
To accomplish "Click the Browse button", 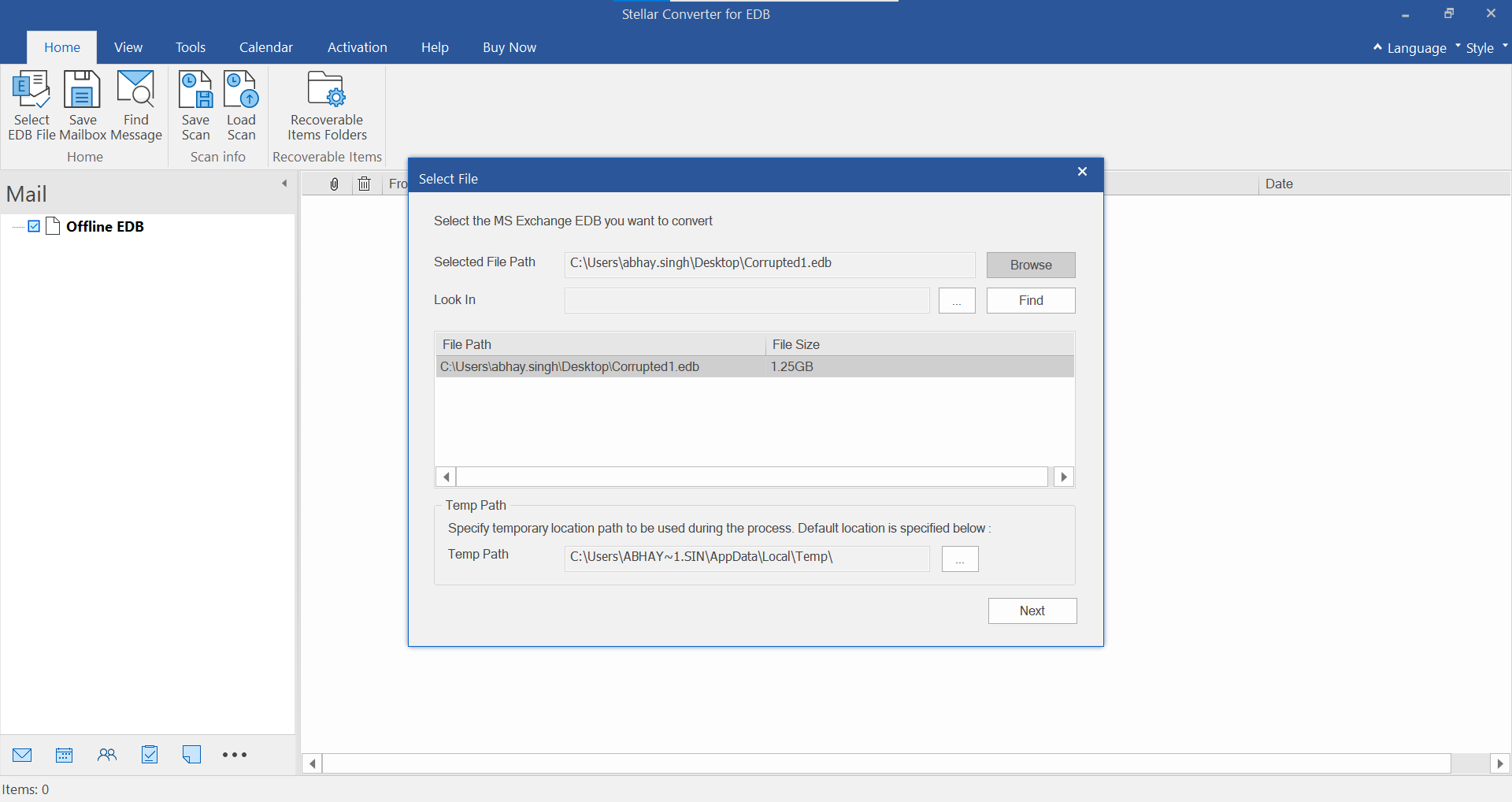I will [x=1031, y=265].
